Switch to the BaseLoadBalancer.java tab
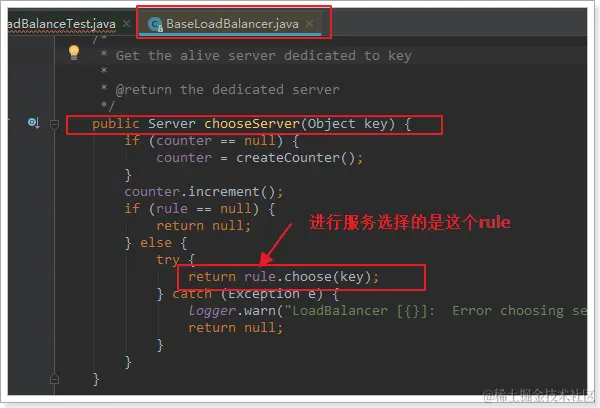Screen dimensions: 600x408 coord(232,24)
